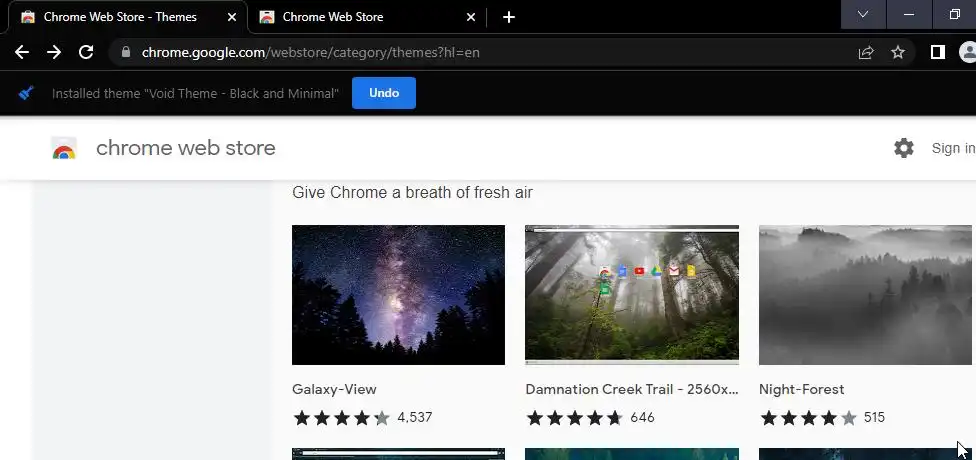The image size is (976, 460).
Task: Open the Damnation Creek Trail theme thumbnail
Action: pyautogui.click(x=632, y=295)
